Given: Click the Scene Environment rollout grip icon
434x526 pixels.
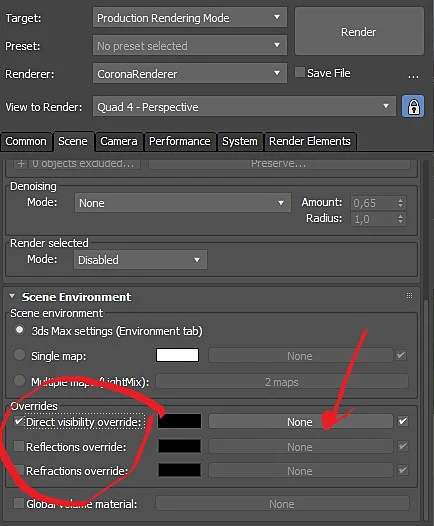Looking at the screenshot, I should coord(409,296).
